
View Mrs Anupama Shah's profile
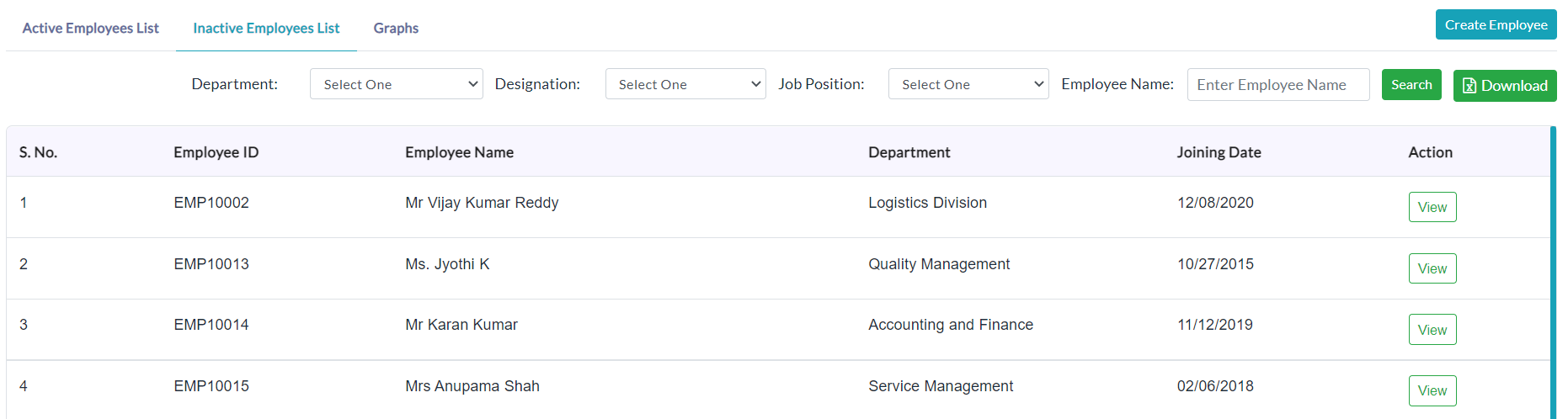click(x=1432, y=390)
